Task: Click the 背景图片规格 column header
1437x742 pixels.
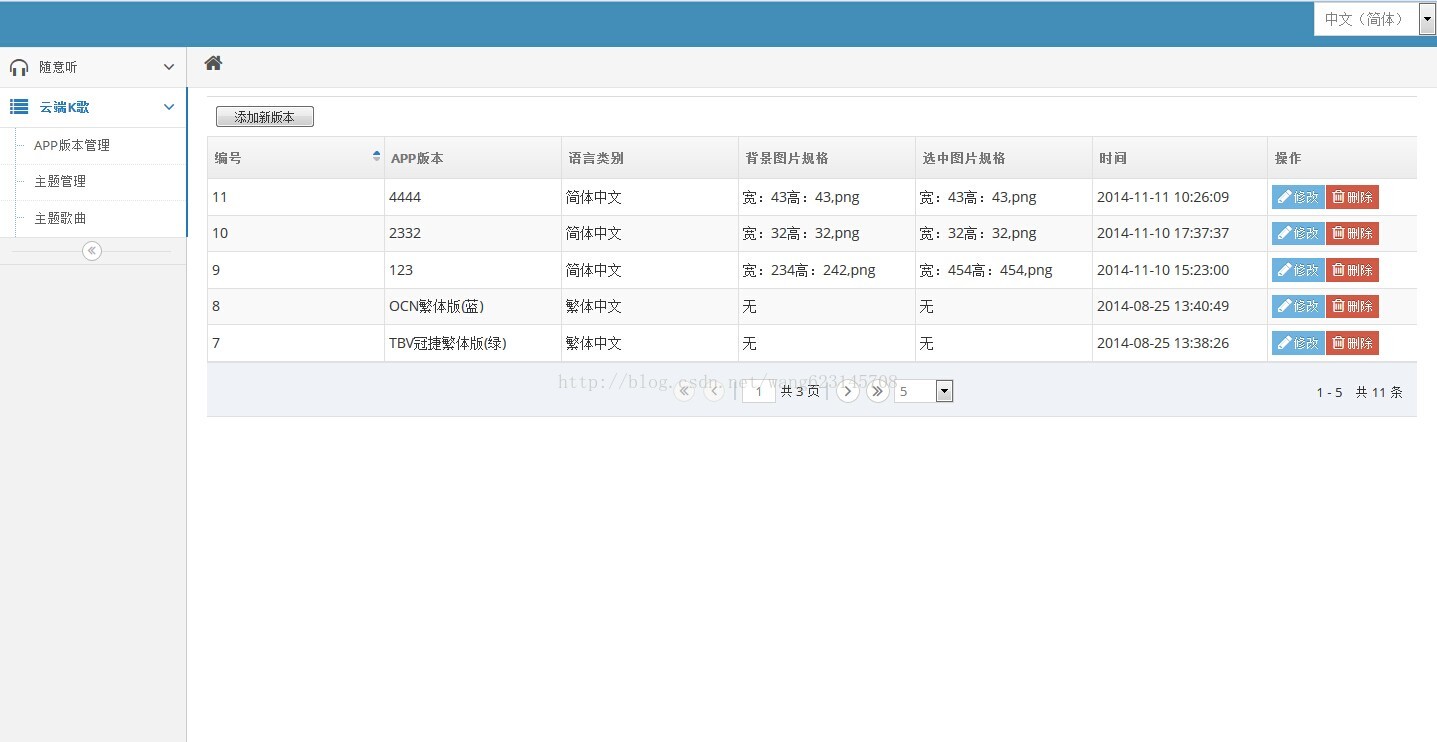Action: click(827, 158)
